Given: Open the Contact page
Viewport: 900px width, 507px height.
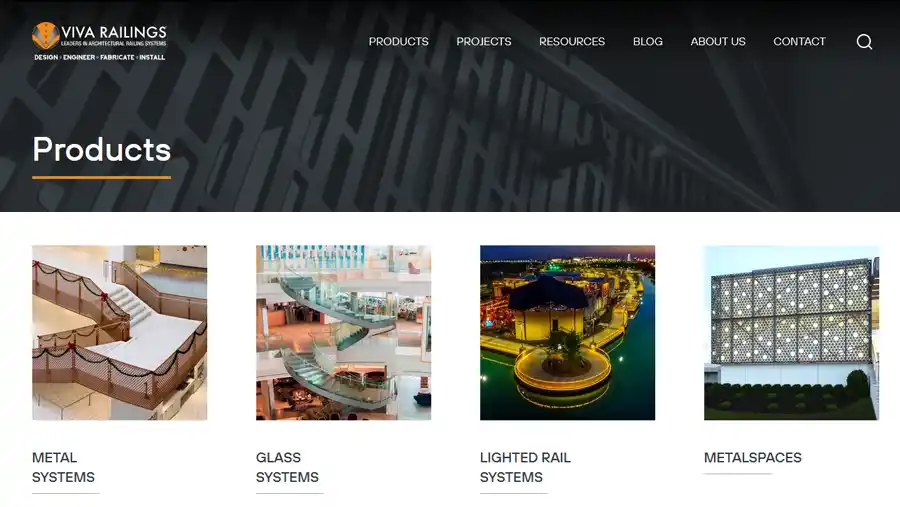Looking at the screenshot, I should [799, 41].
